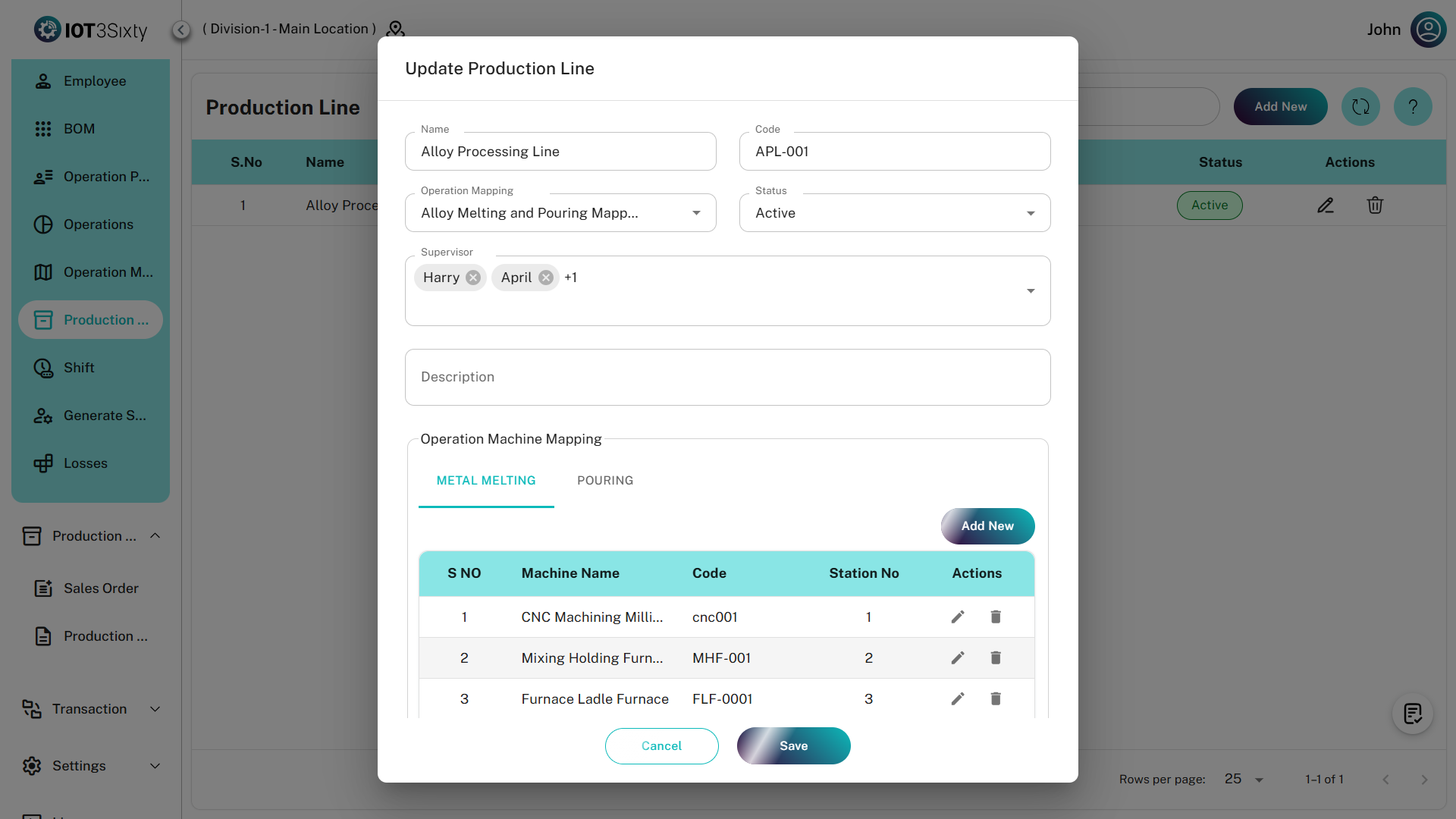Screen dimensions: 1456x819
Task: Edit CNC Machining machine row
Action: click(x=958, y=617)
